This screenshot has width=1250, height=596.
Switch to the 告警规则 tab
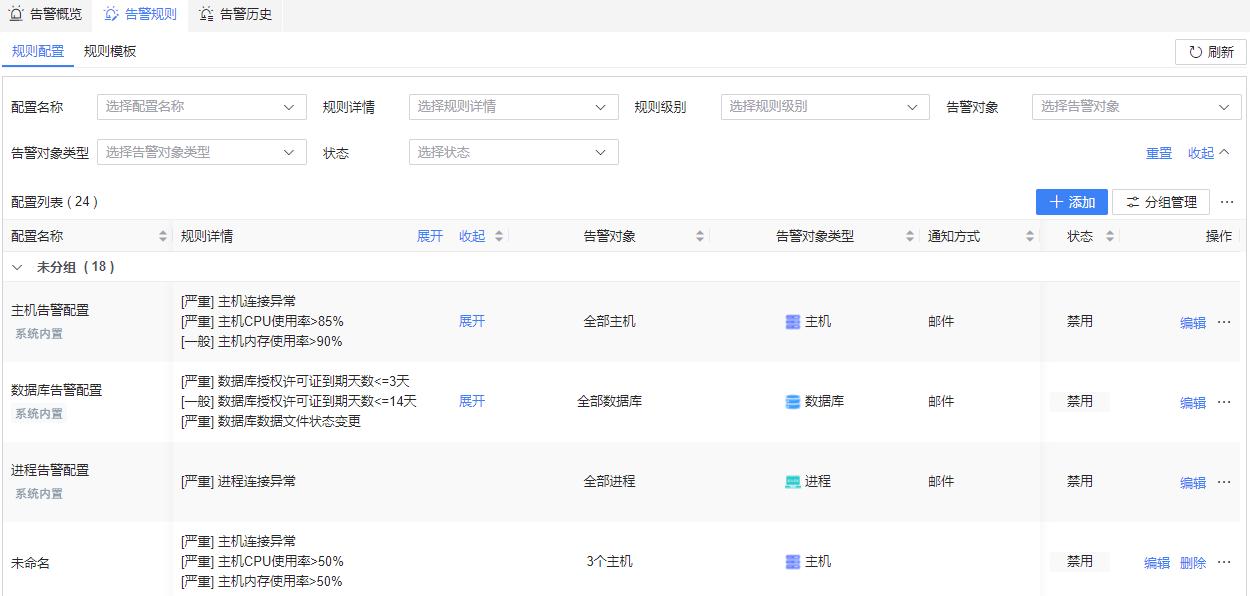click(140, 15)
